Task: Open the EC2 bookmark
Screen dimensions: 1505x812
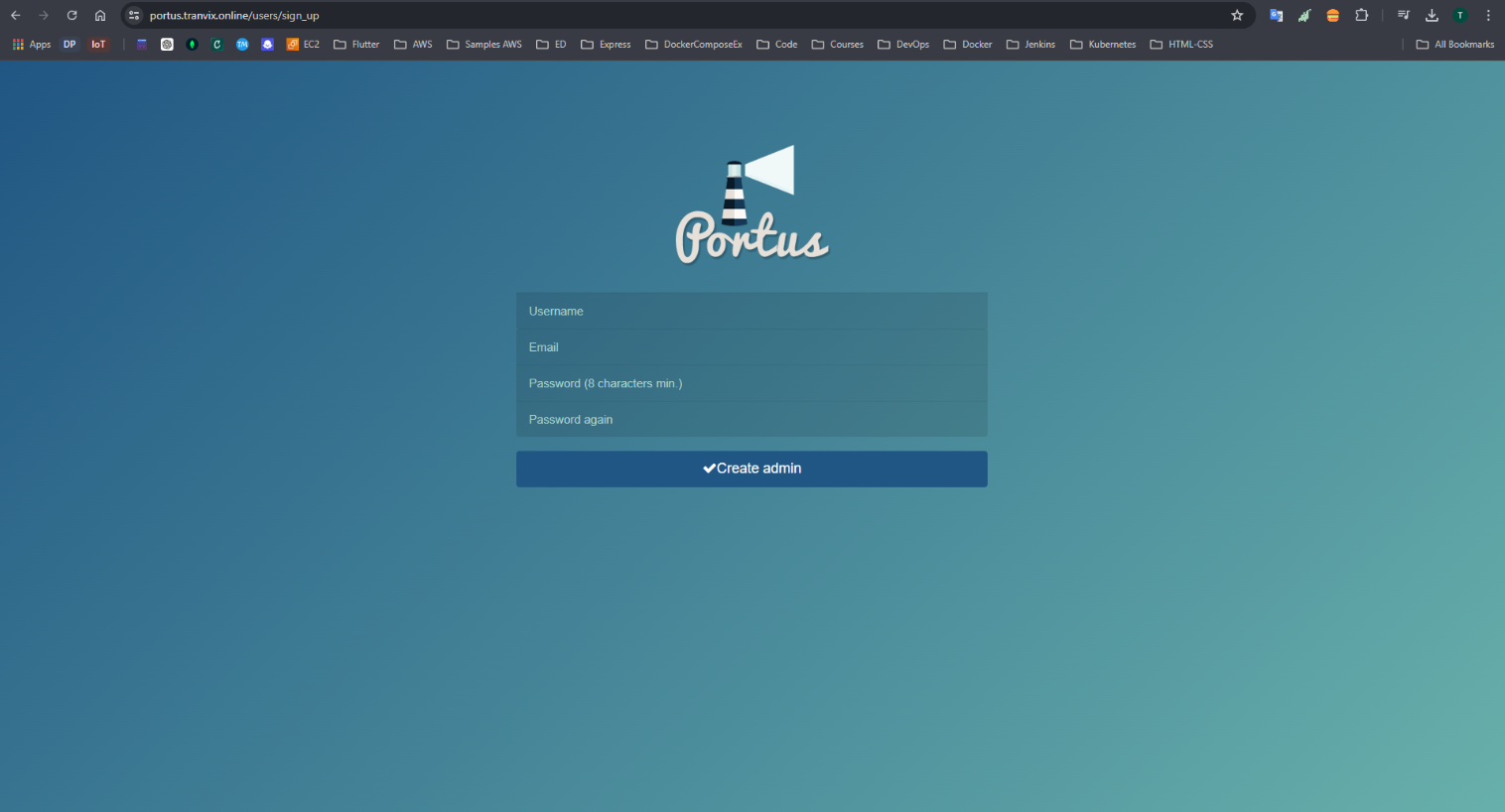Action: point(303,45)
